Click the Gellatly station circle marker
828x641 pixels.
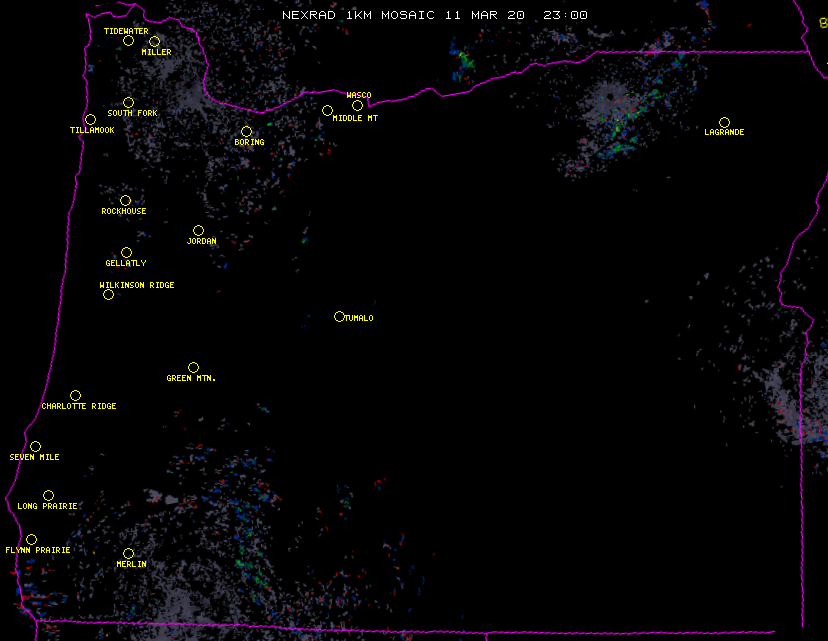126,253
